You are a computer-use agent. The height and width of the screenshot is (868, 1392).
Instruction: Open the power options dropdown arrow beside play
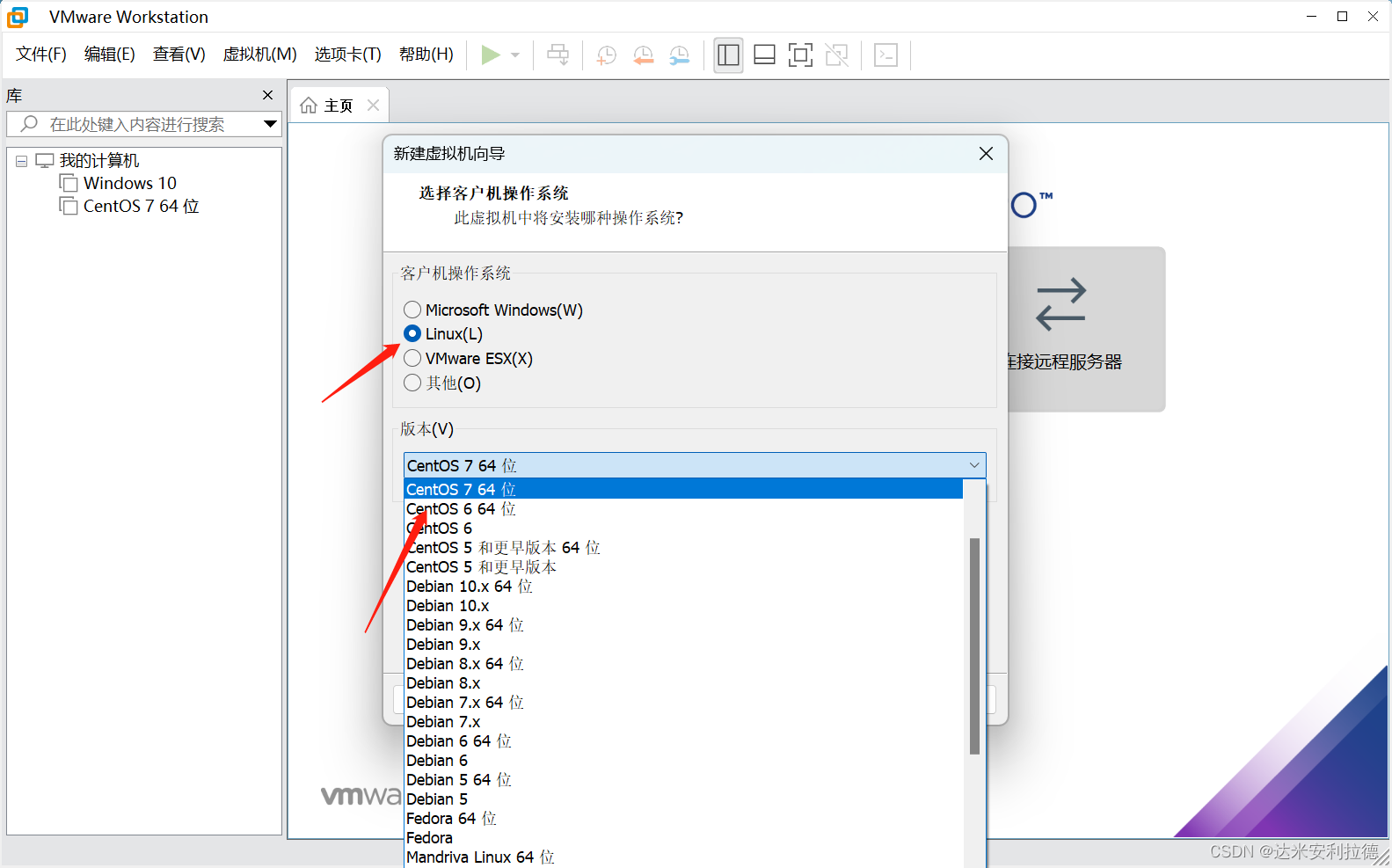coord(515,55)
